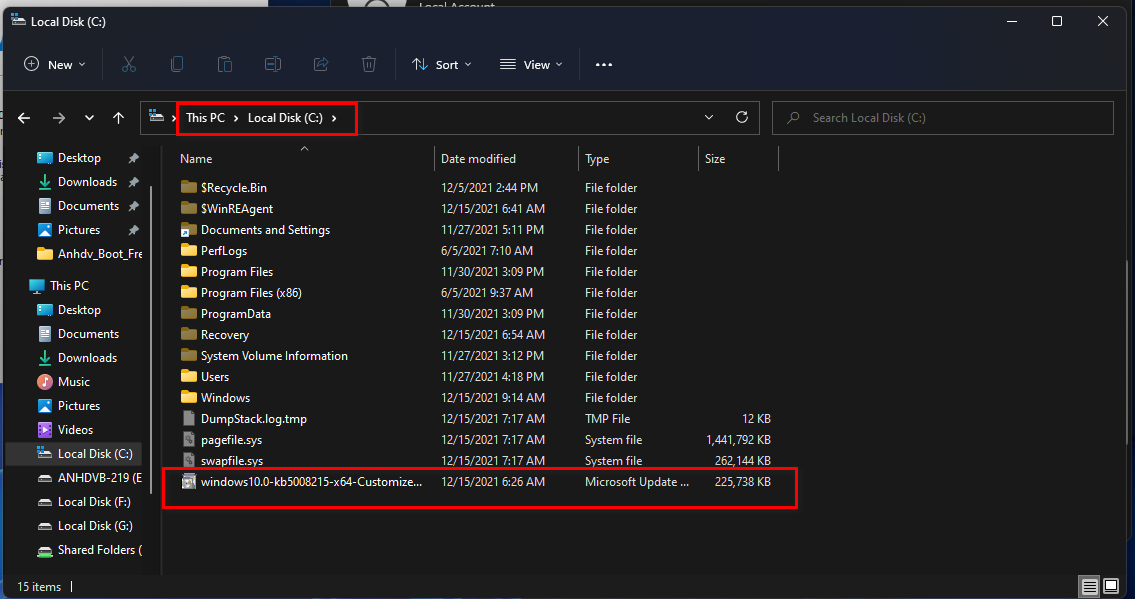Expand address bar history dropdown
The image size is (1135, 599).
pyautogui.click(x=709, y=117)
